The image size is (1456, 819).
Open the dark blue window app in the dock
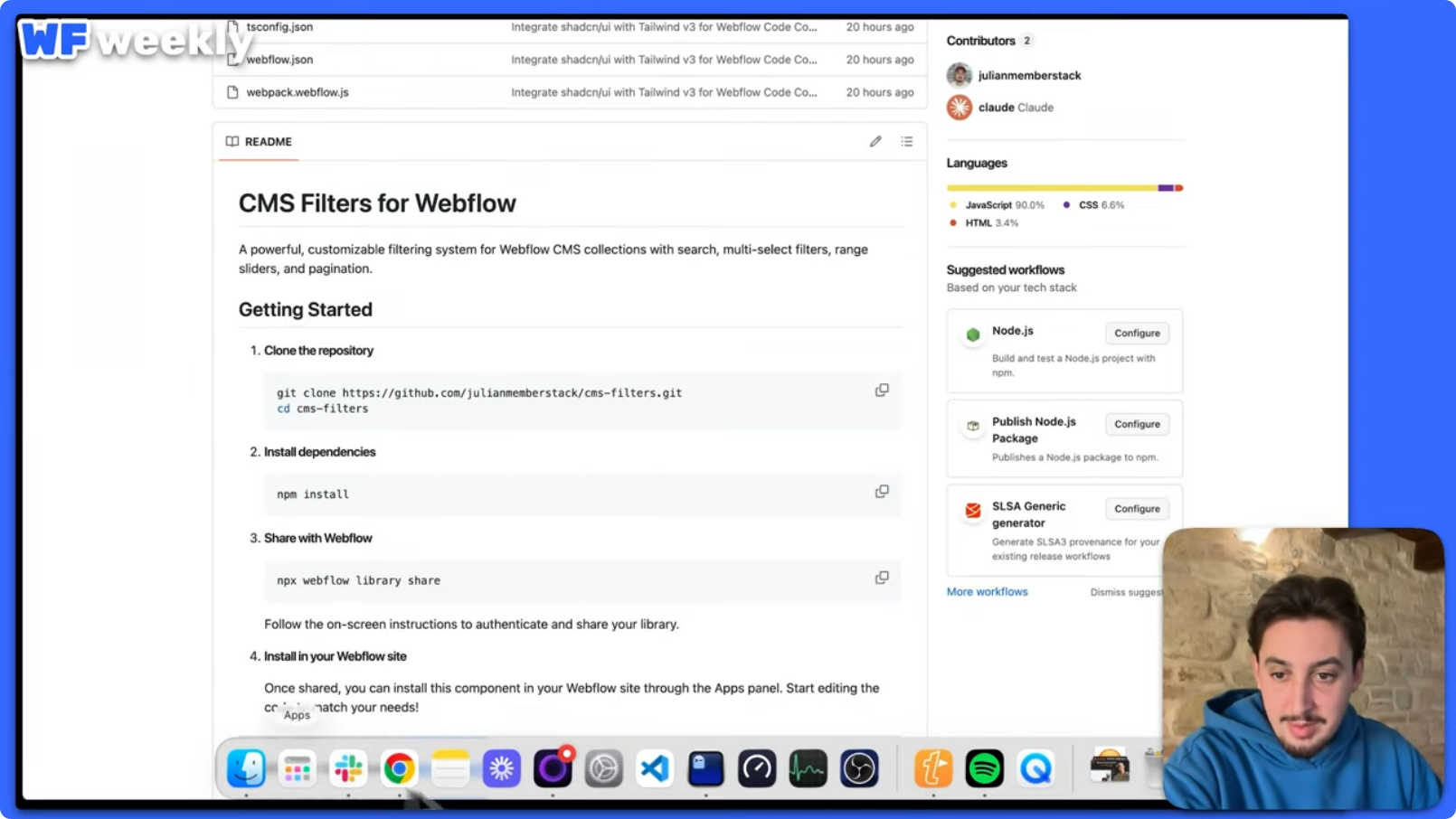pos(705,768)
